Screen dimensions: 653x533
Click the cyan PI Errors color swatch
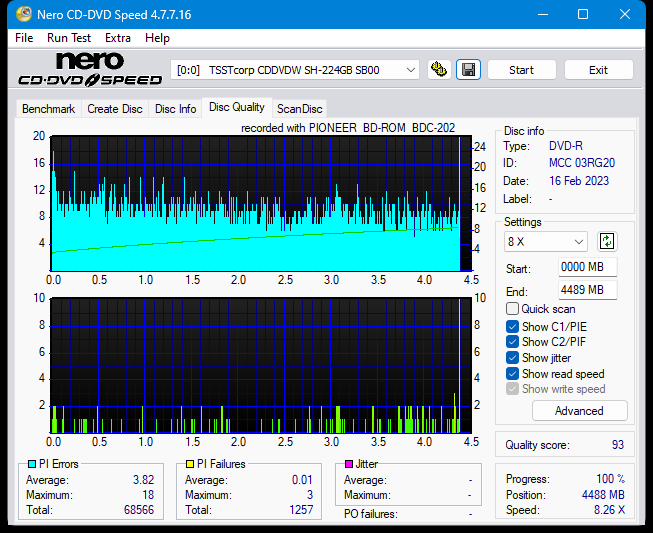(32, 464)
